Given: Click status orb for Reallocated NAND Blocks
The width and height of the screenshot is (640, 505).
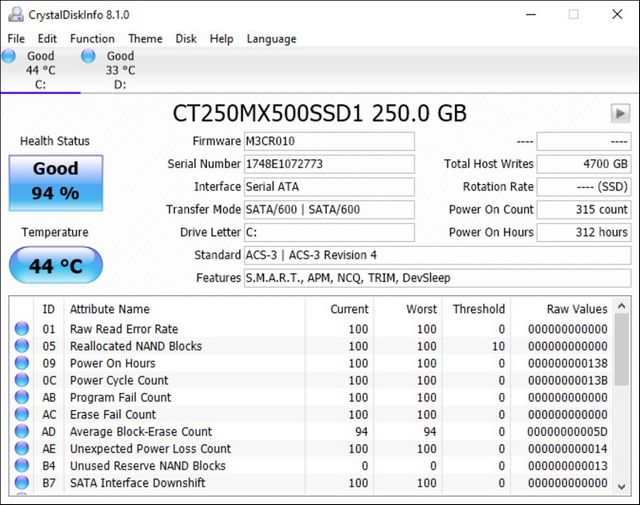Looking at the screenshot, I should click(22, 346).
